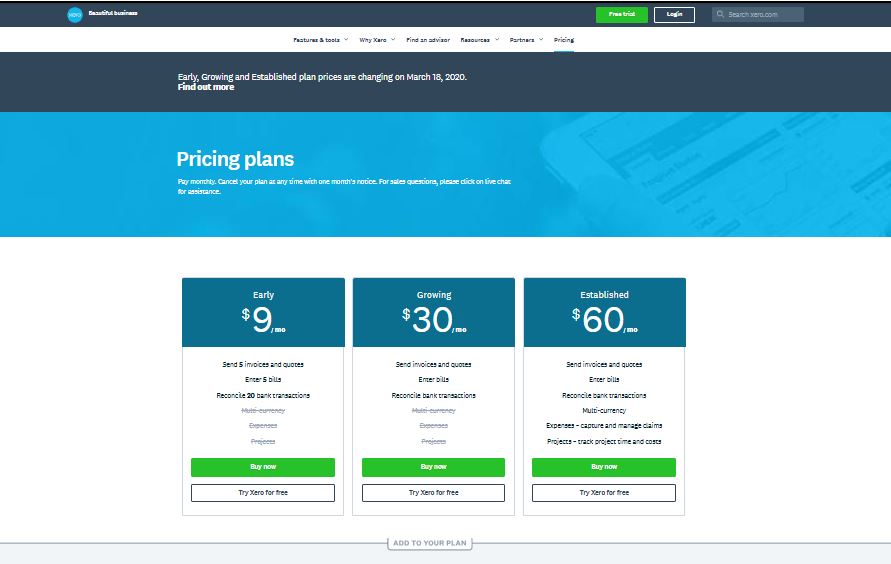891x564 pixels.
Task: Click Buy now on Established plan
Action: pos(603,467)
